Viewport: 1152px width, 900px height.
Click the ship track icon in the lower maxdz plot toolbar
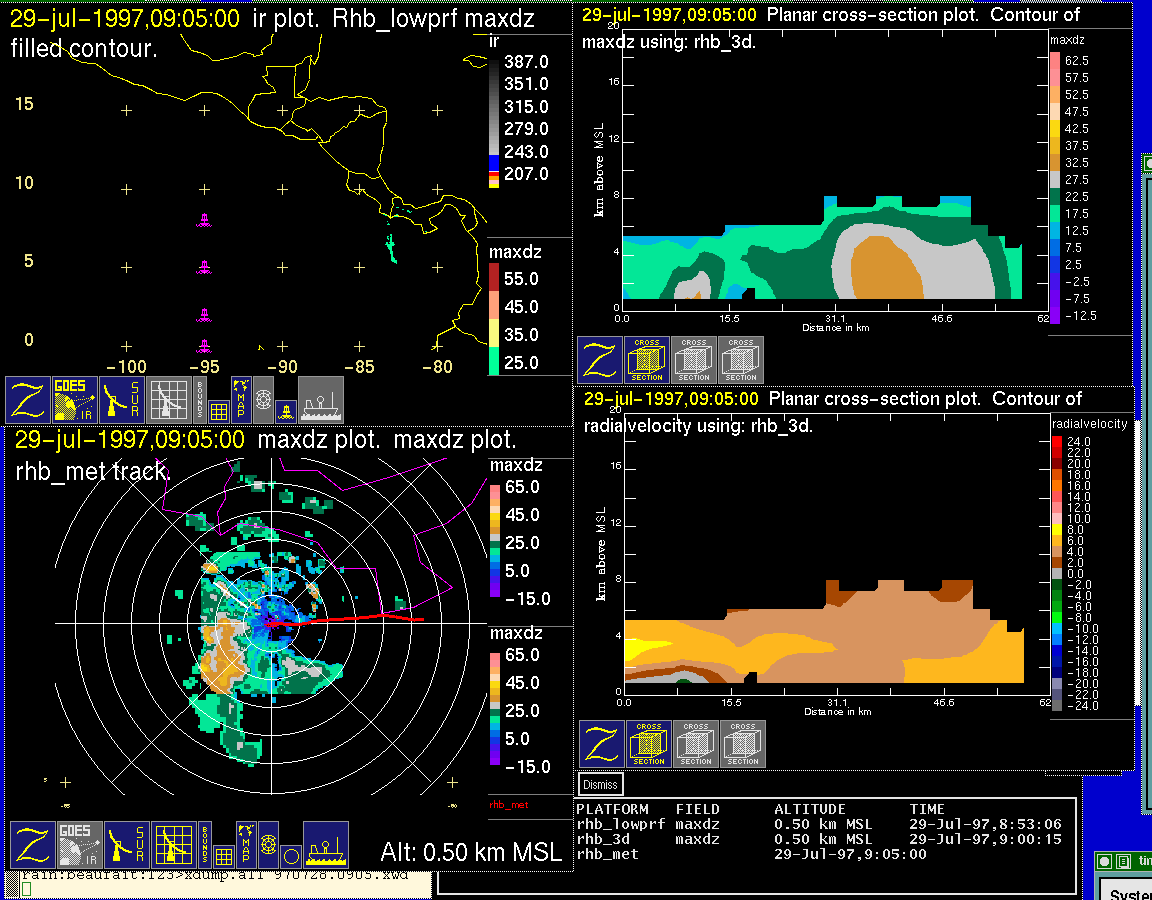click(x=325, y=845)
